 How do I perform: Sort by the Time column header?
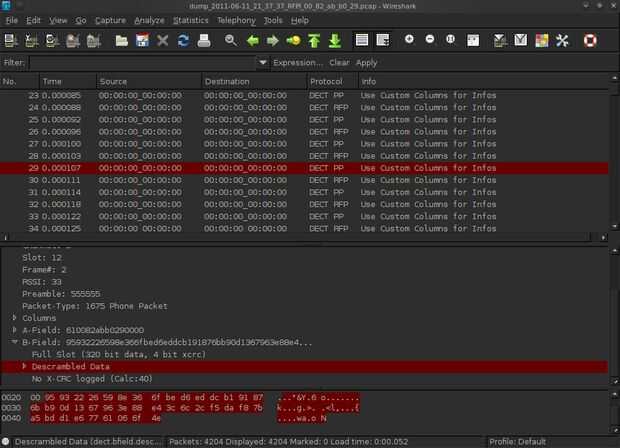pyautogui.click(x=68, y=81)
